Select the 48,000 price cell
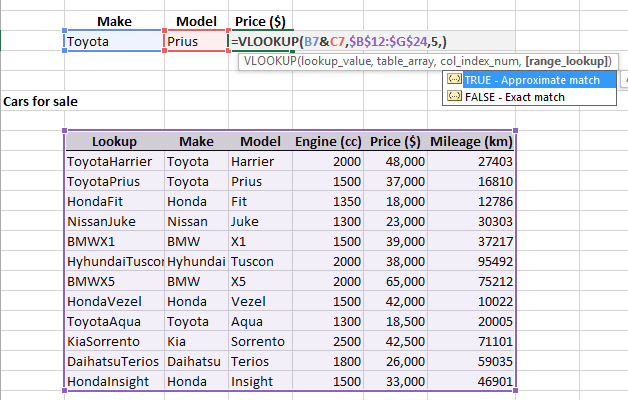 pos(395,161)
